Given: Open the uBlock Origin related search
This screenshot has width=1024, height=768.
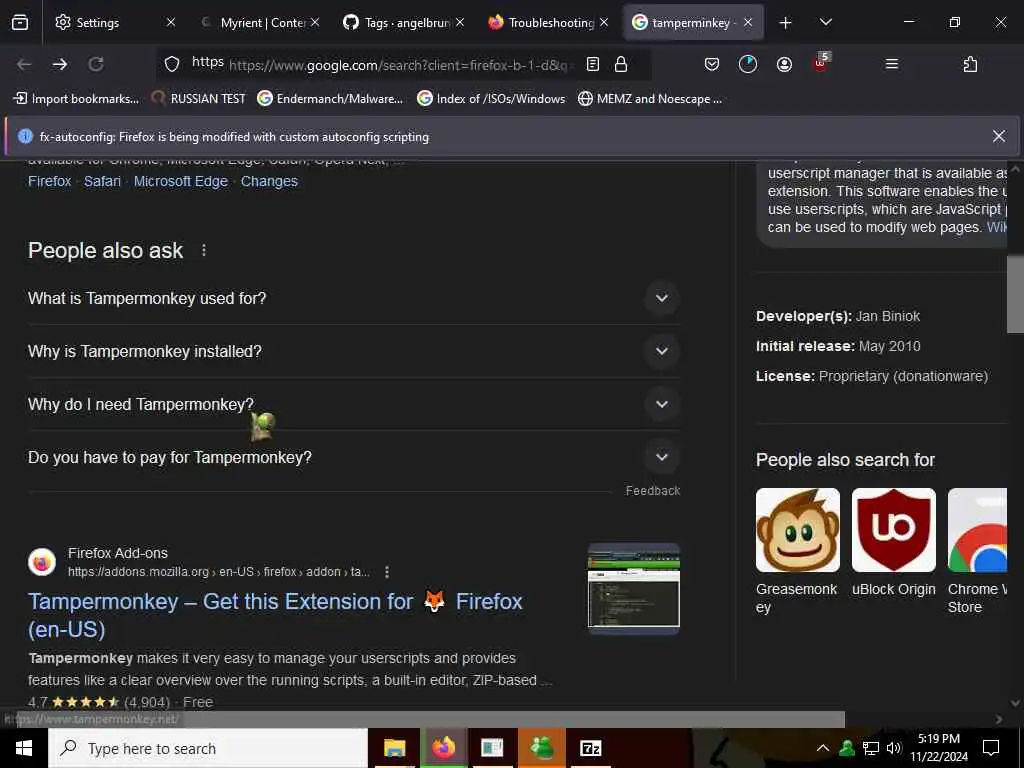Looking at the screenshot, I should pos(893,543).
